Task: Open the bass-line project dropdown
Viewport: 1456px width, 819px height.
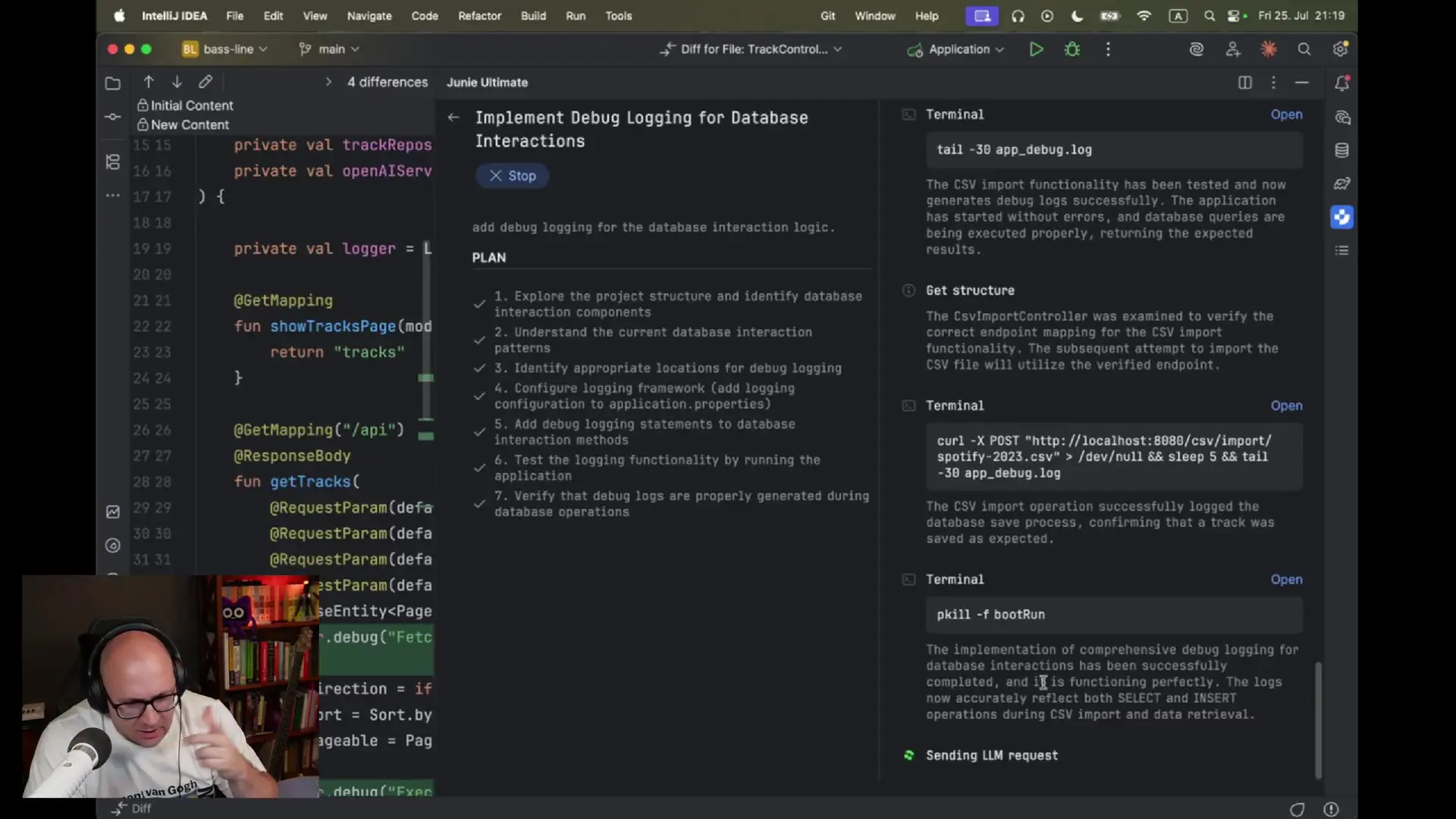Action: [x=225, y=49]
